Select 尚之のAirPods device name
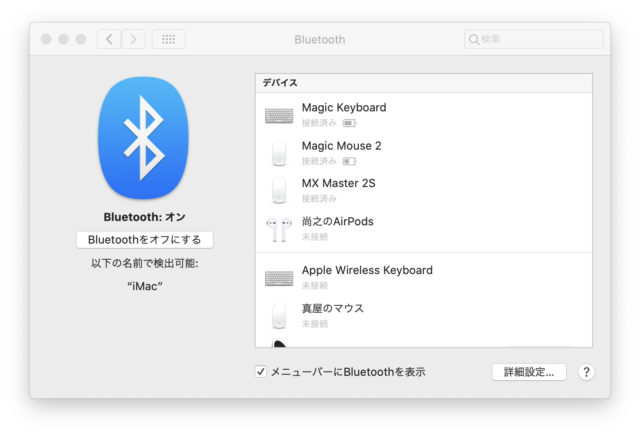640x435 pixels. (x=338, y=222)
